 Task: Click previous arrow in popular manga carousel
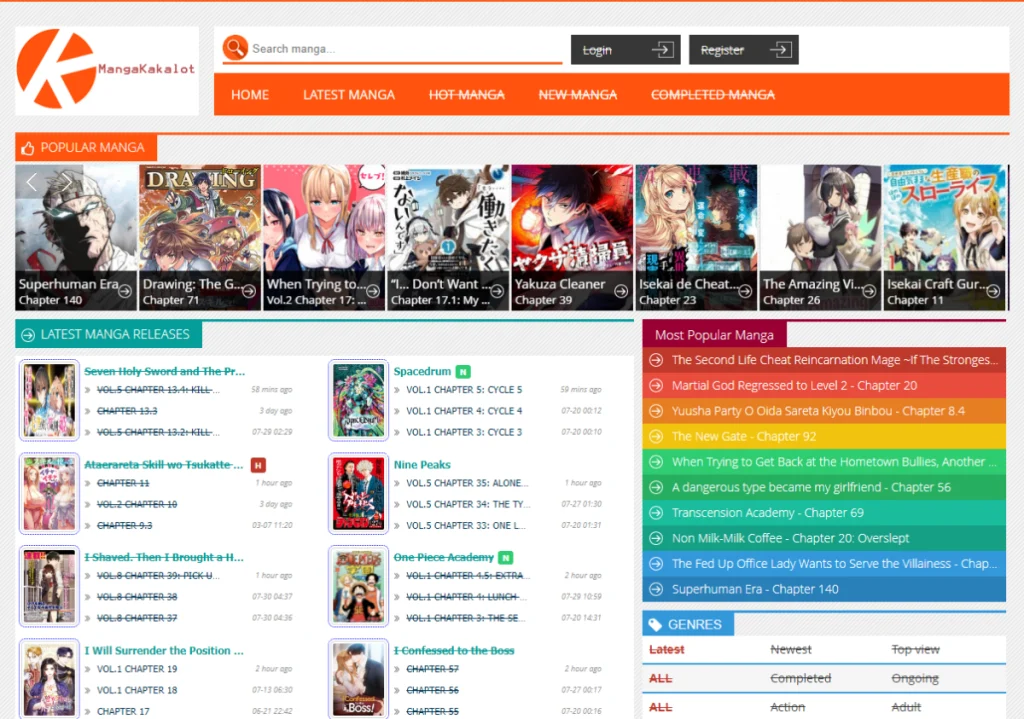[31, 182]
